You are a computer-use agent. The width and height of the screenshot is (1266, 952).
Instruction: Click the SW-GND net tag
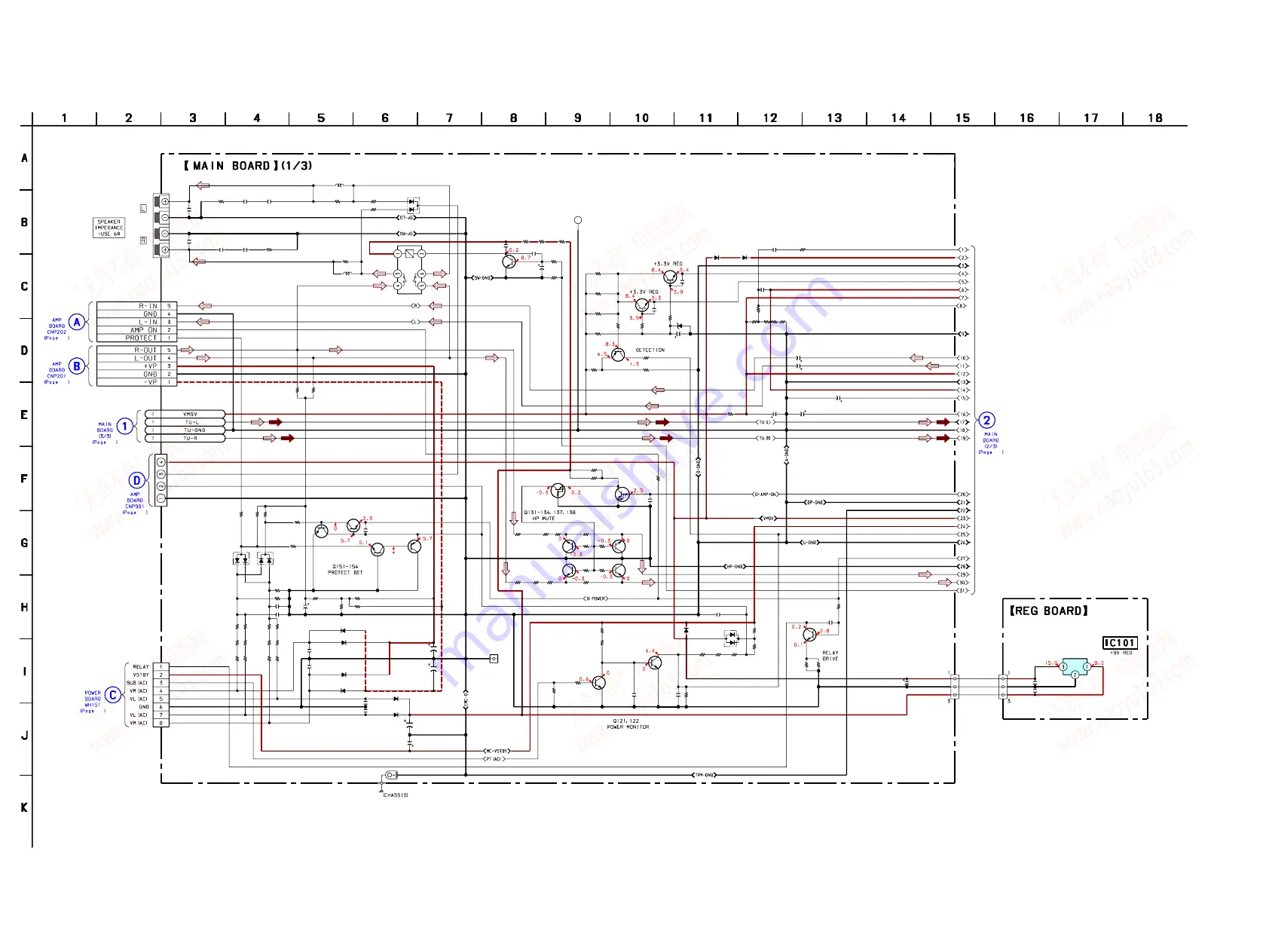click(482, 278)
